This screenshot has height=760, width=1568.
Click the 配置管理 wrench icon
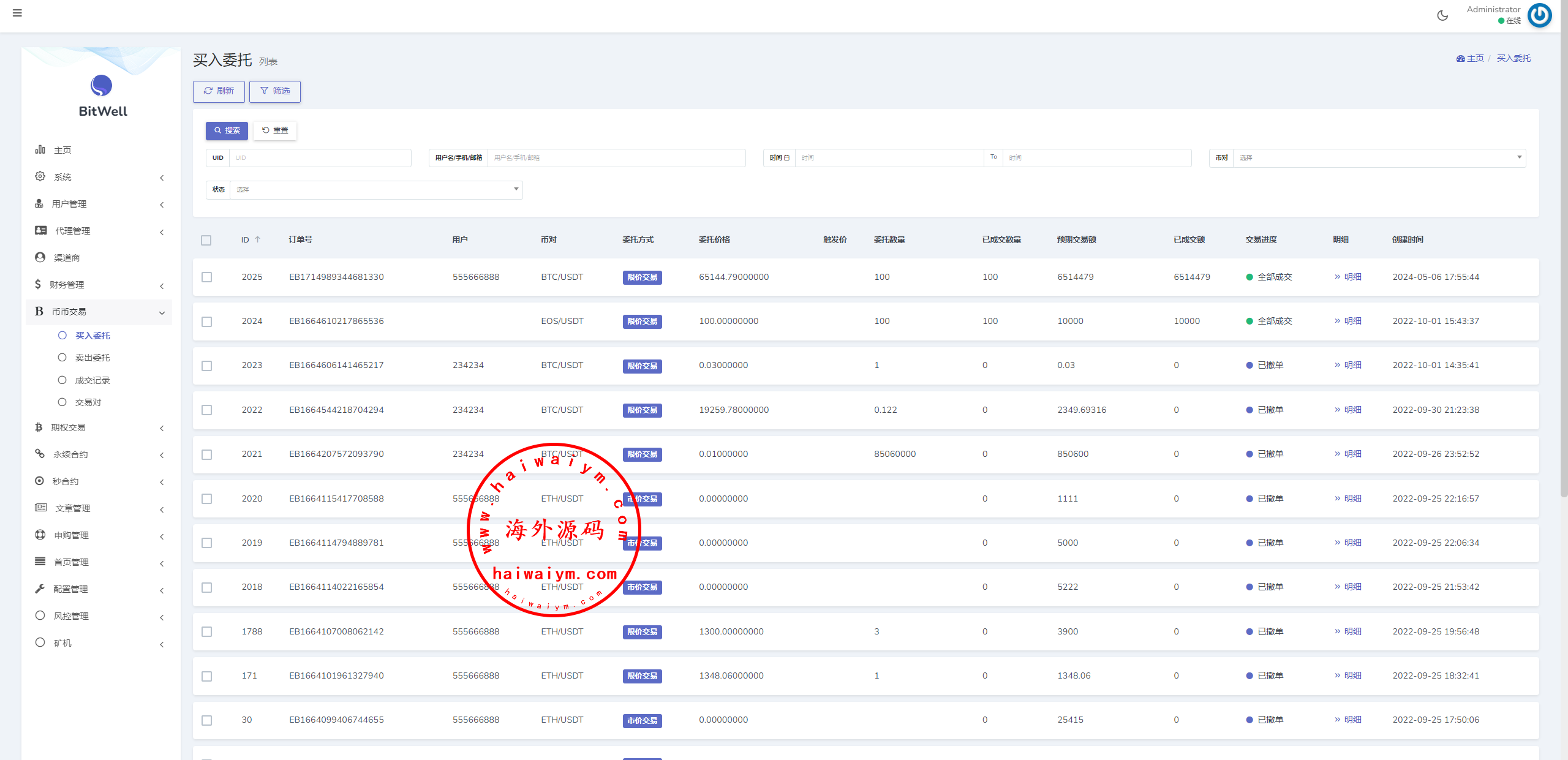pyautogui.click(x=40, y=589)
